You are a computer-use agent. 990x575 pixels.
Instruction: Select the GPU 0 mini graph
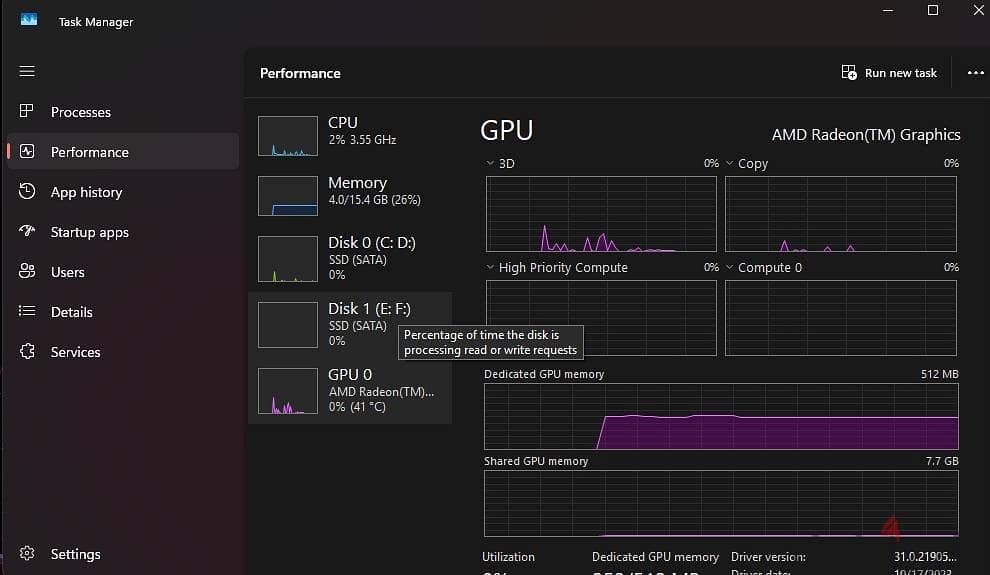[x=288, y=391]
